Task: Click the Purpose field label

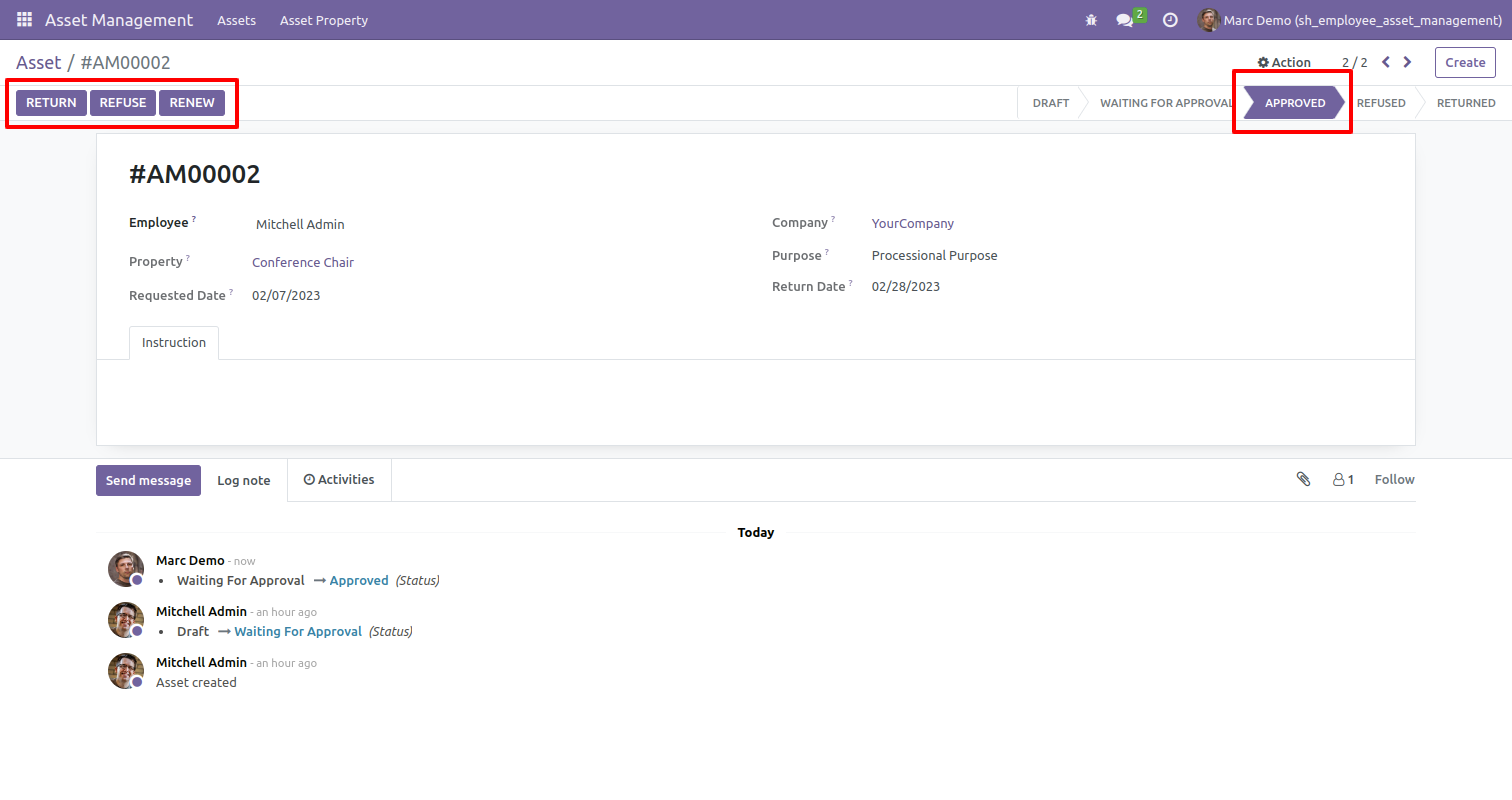Action: [797, 256]
